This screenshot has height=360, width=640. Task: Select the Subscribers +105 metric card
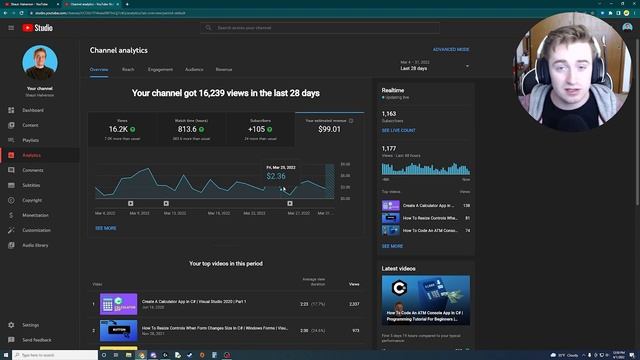click(260, 129)
